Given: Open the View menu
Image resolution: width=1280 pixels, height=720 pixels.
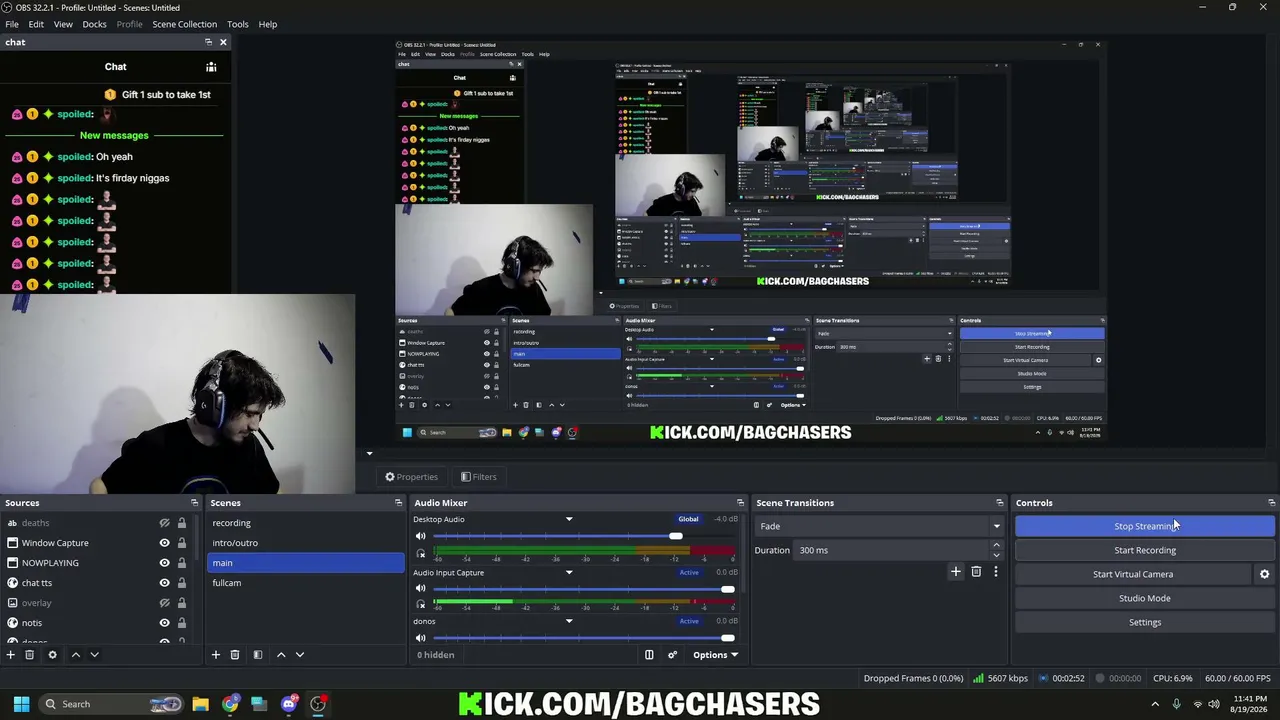Looking at the screenshot, I should coord(63,24).
